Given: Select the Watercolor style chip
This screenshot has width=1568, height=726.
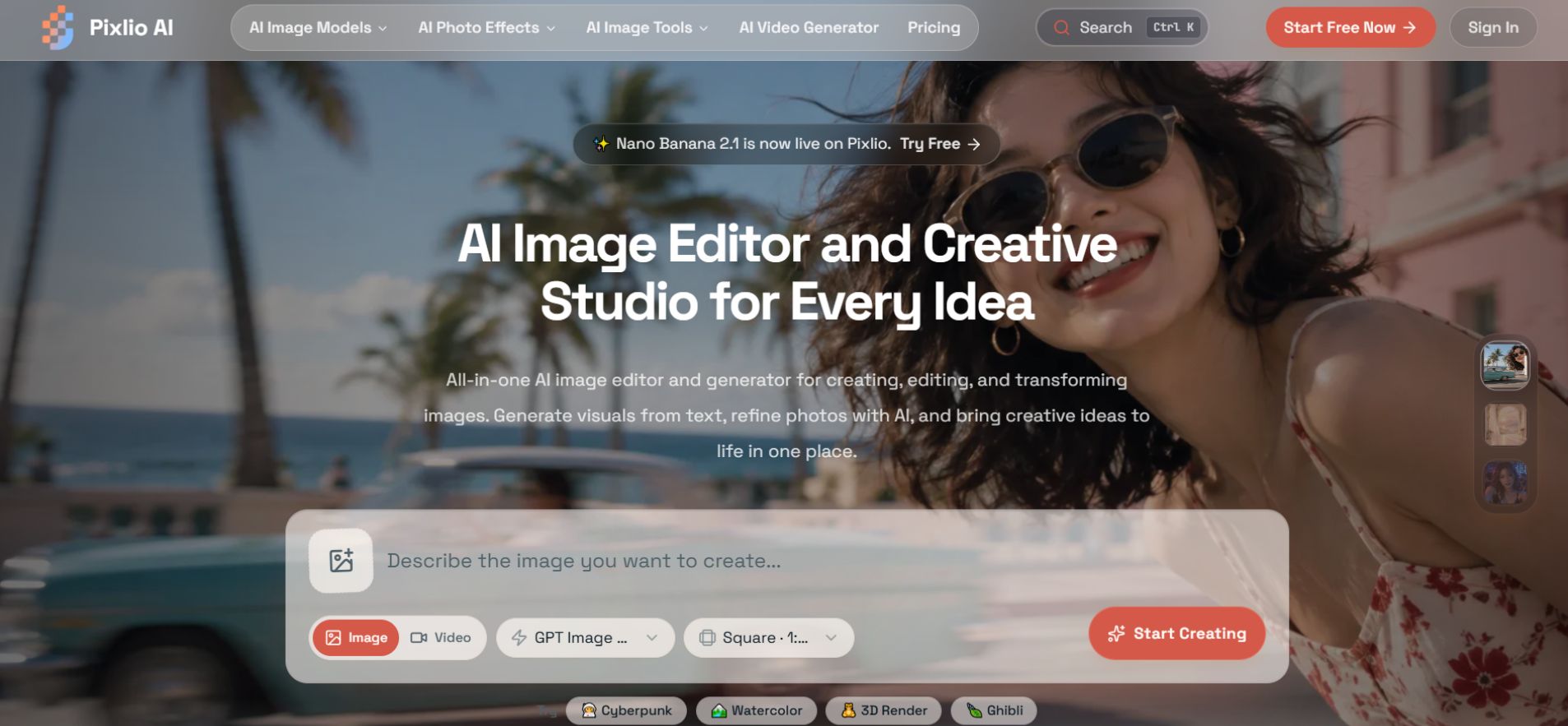Looking at the screenshot, I should click(756, 710).
